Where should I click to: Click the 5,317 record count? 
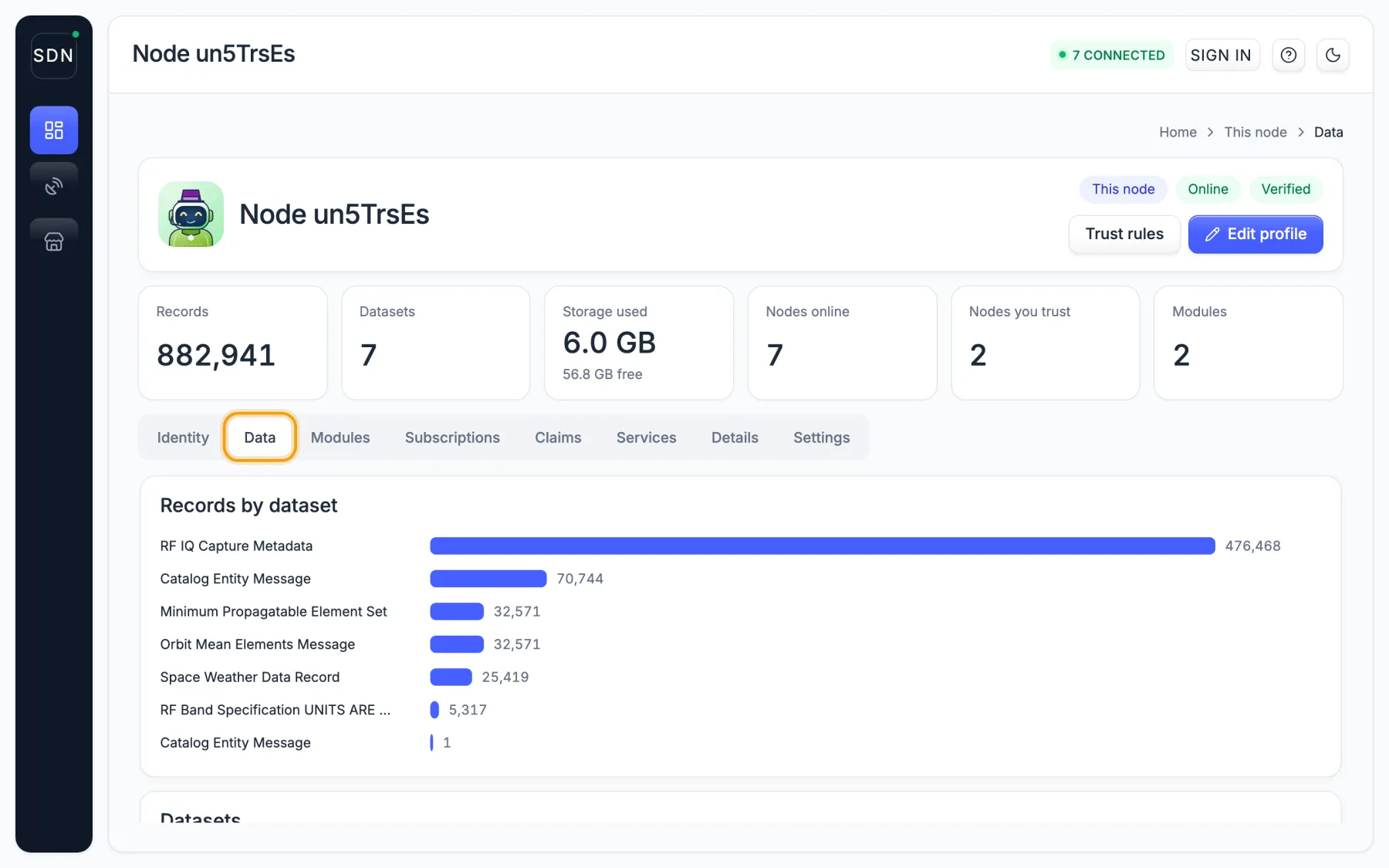click(468, 710)
